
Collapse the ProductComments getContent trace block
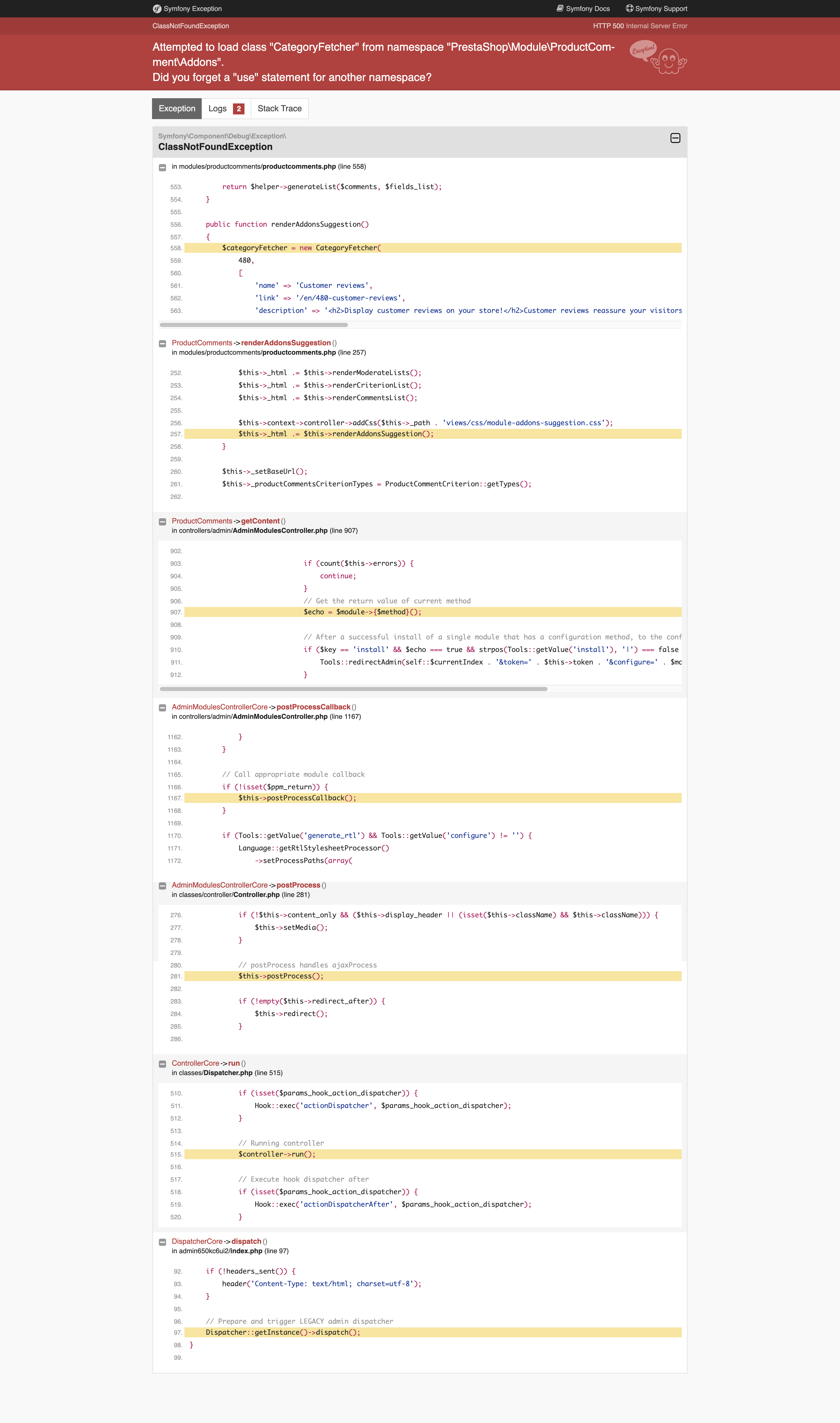(x=162, y=522)
